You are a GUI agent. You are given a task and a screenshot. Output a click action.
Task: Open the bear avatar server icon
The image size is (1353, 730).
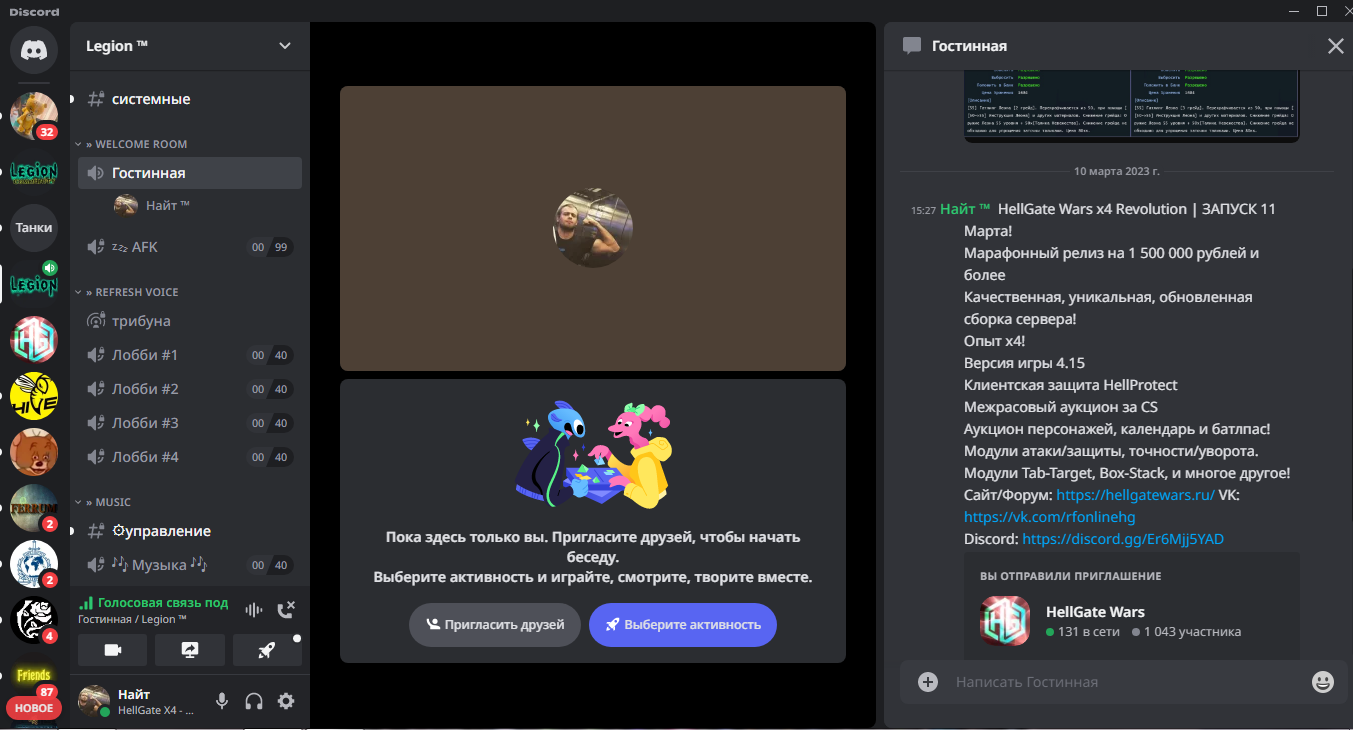click(34, 452)
